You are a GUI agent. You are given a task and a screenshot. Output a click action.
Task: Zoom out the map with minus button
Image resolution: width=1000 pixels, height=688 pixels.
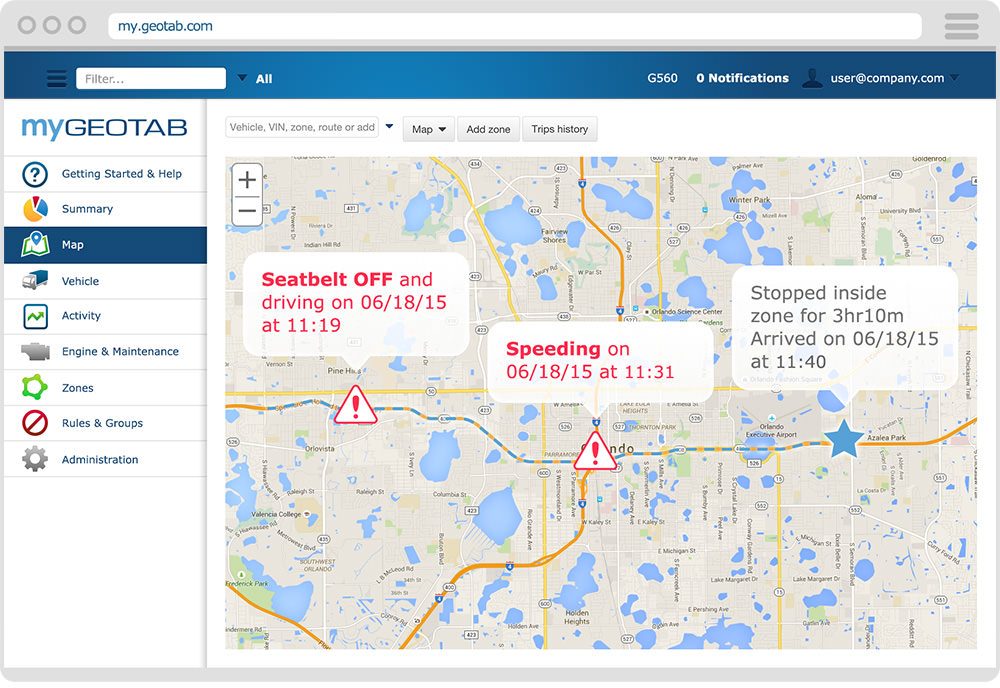click(x=247, y=210)
